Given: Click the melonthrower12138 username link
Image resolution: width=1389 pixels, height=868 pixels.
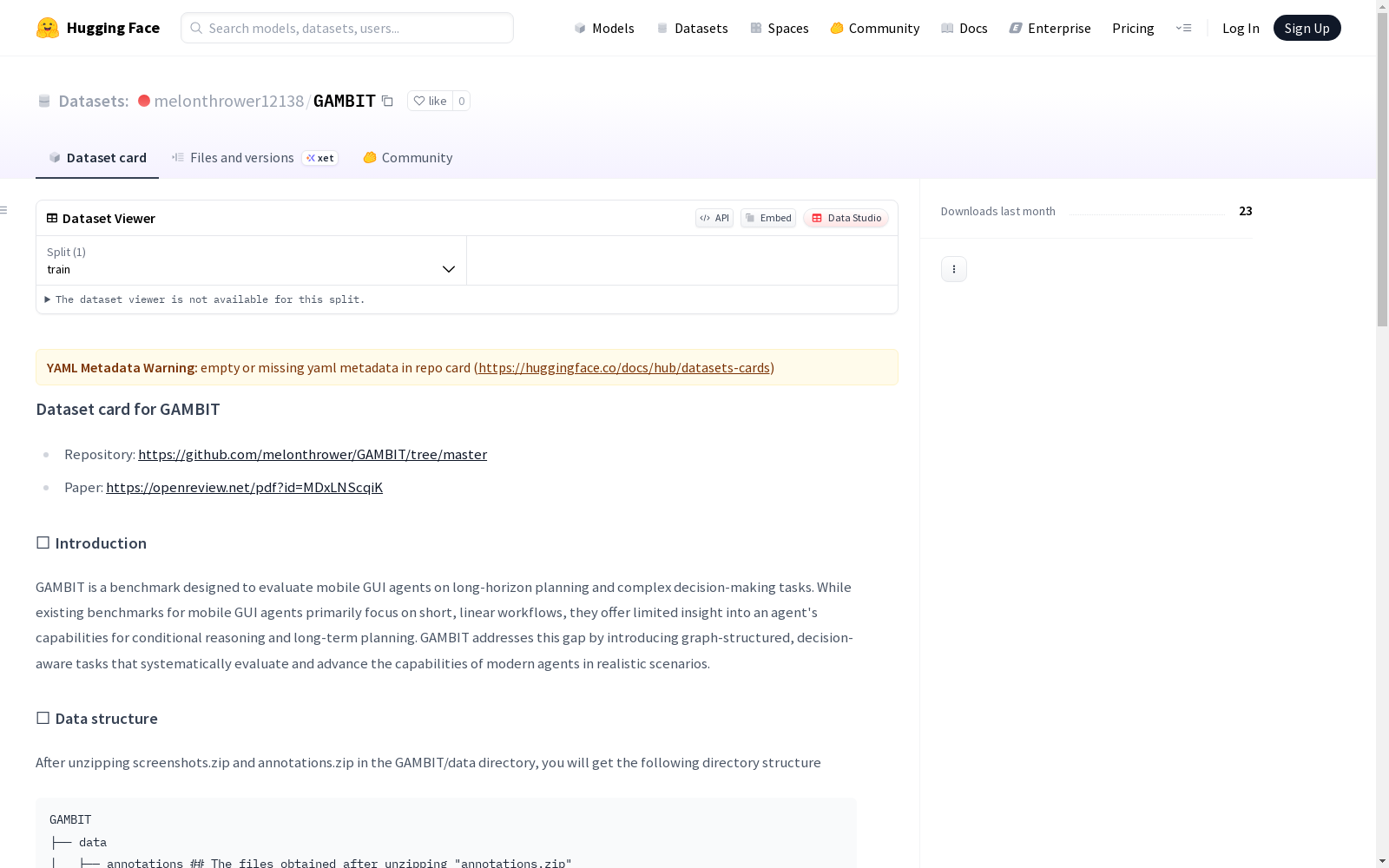Looking at the screenshot, I should point(229,101).
